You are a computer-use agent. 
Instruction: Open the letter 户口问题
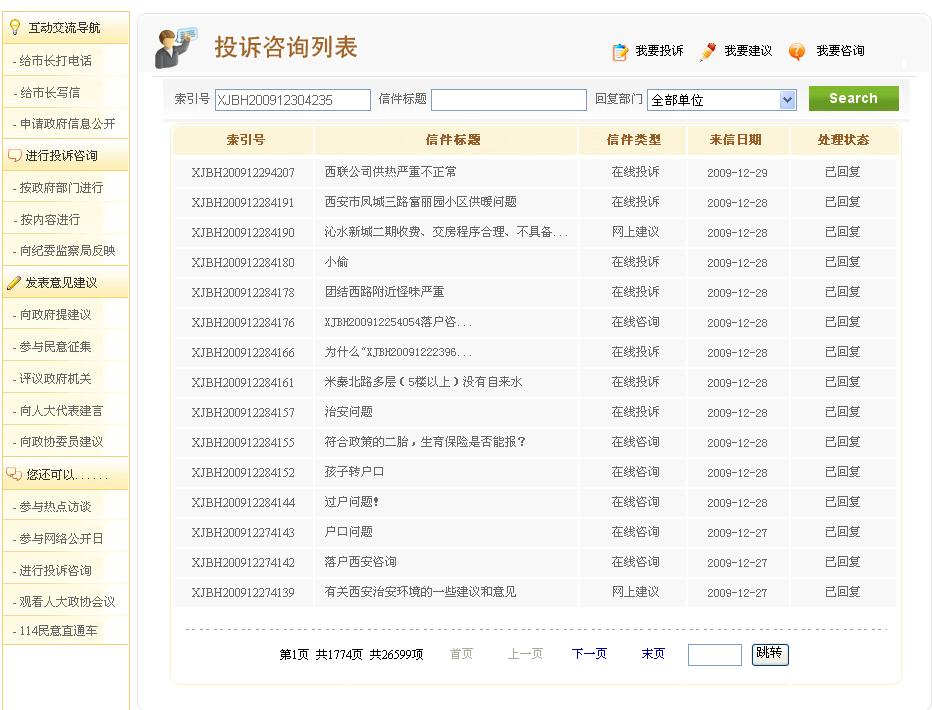pyautogui.click(x=348, y=532)
